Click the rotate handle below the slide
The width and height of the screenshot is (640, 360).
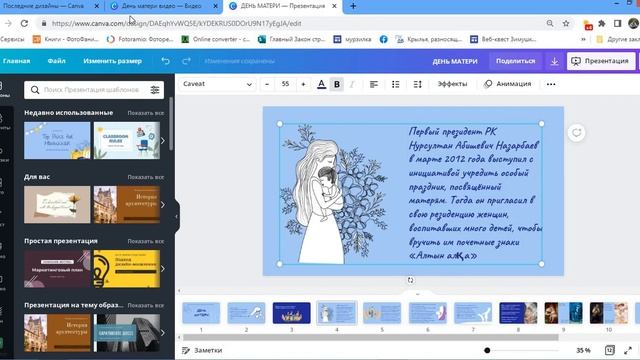tap(410, 280)
